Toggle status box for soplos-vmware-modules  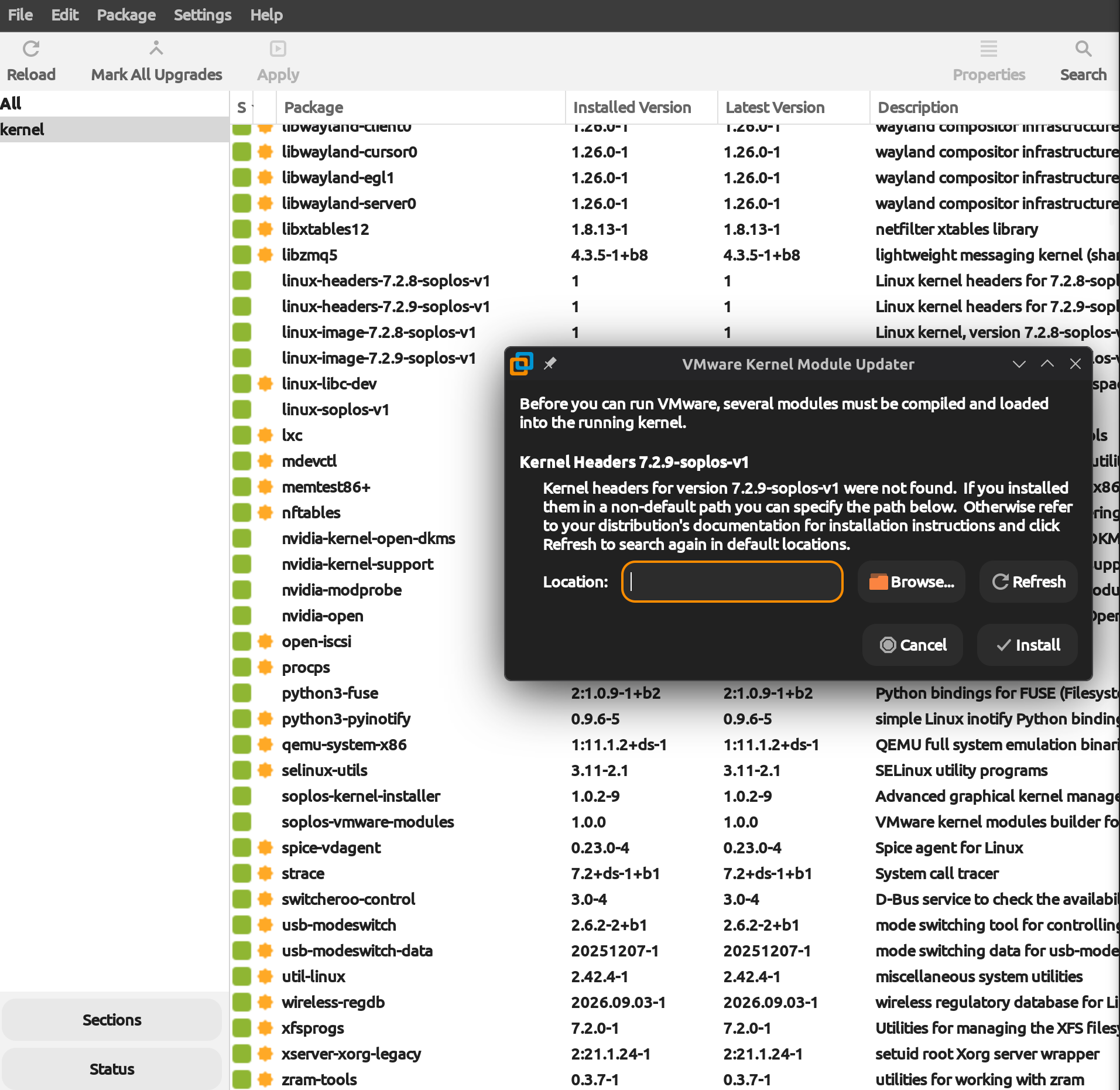tap(242, 822)
